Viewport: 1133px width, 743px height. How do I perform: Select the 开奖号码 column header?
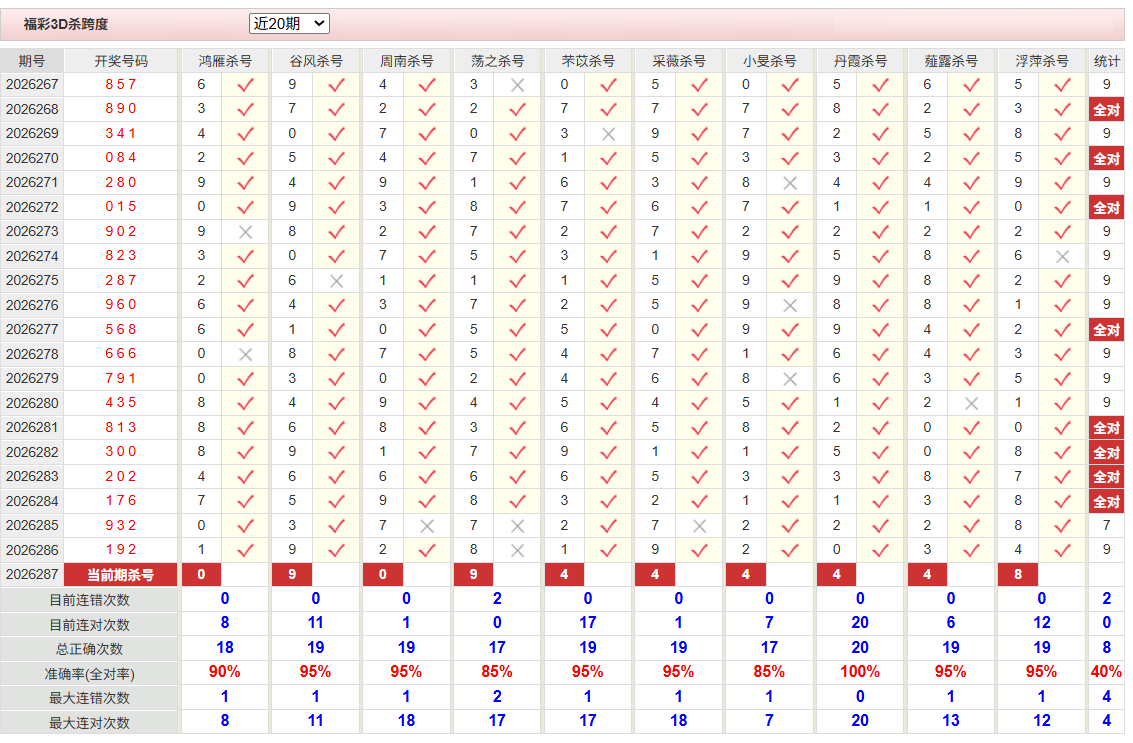121,61
